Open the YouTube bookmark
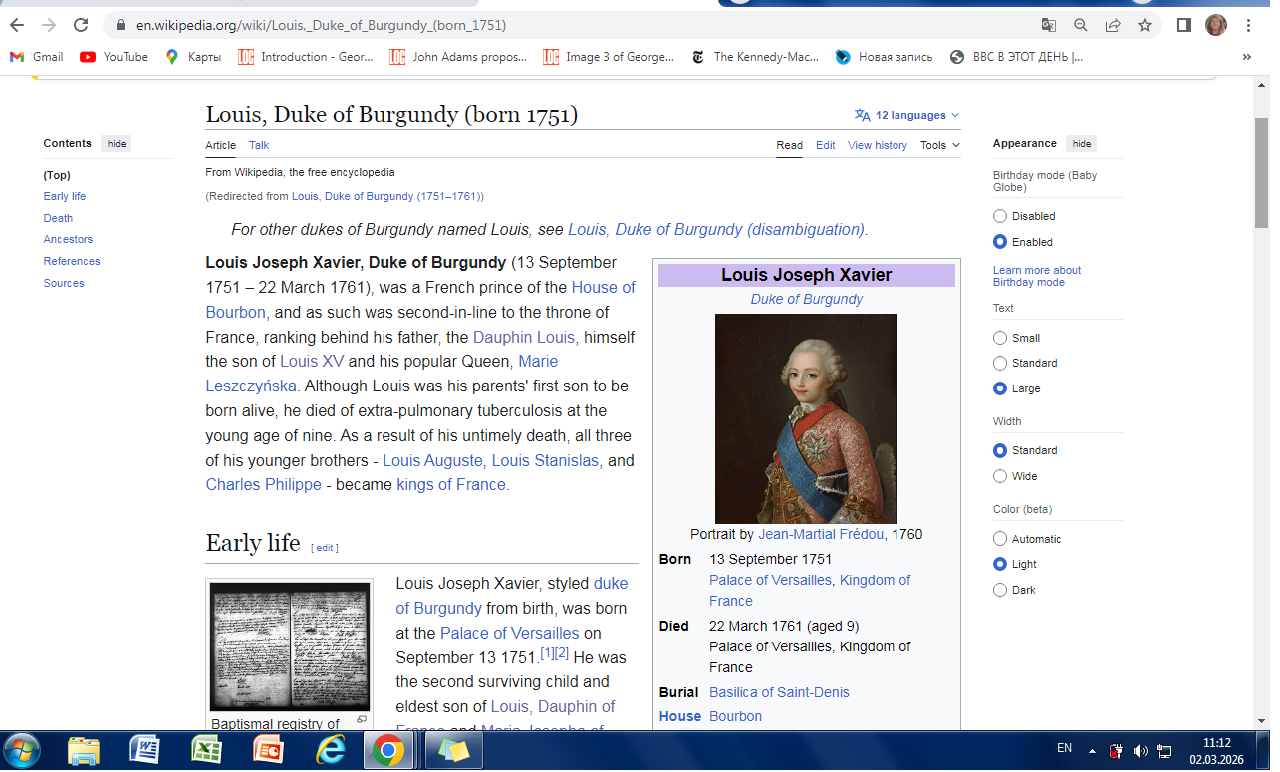This screenshot has height=772, width=1280. (x=114, y=57)
